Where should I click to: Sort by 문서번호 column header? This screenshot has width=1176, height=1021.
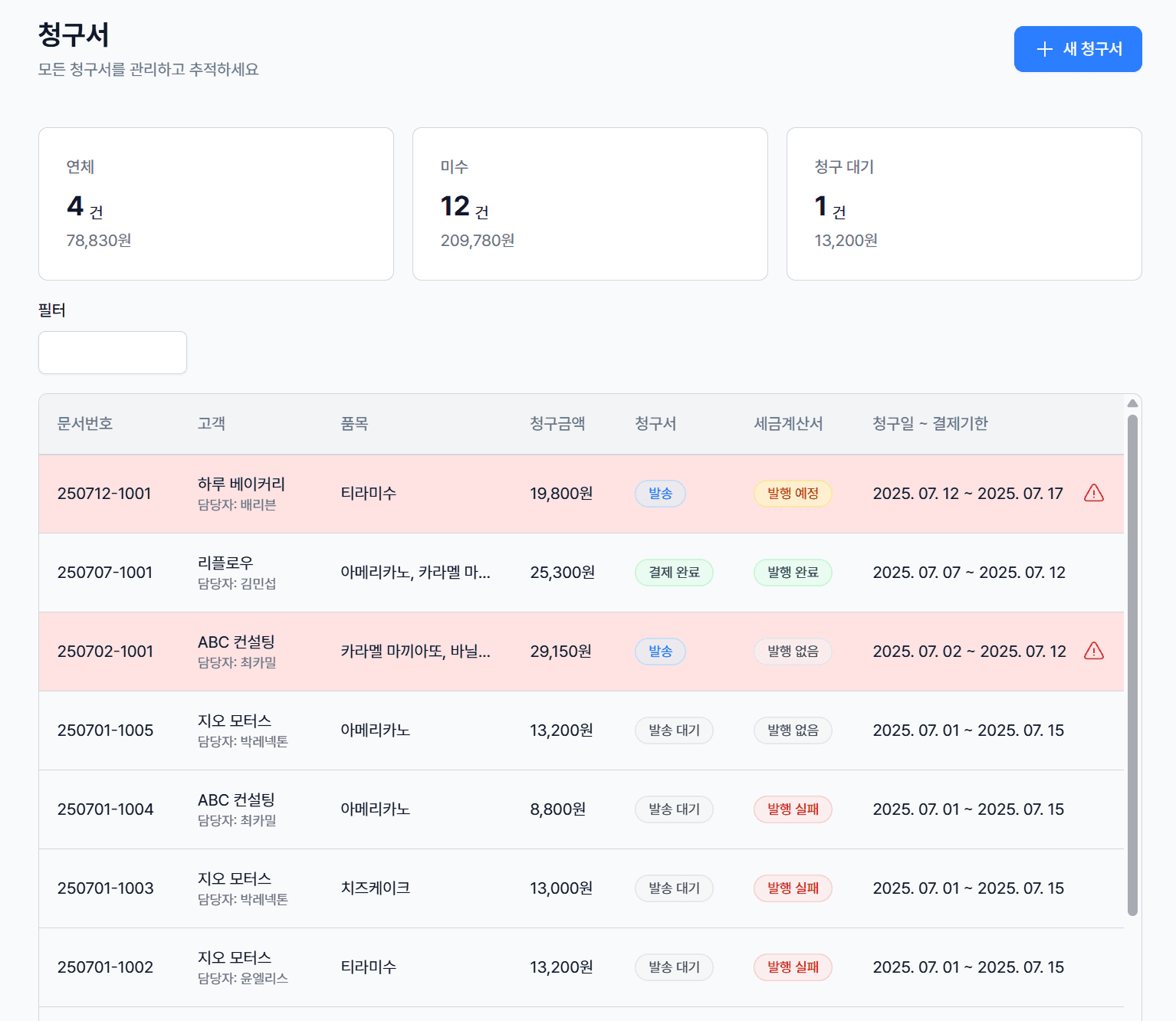tap(85, 424)
